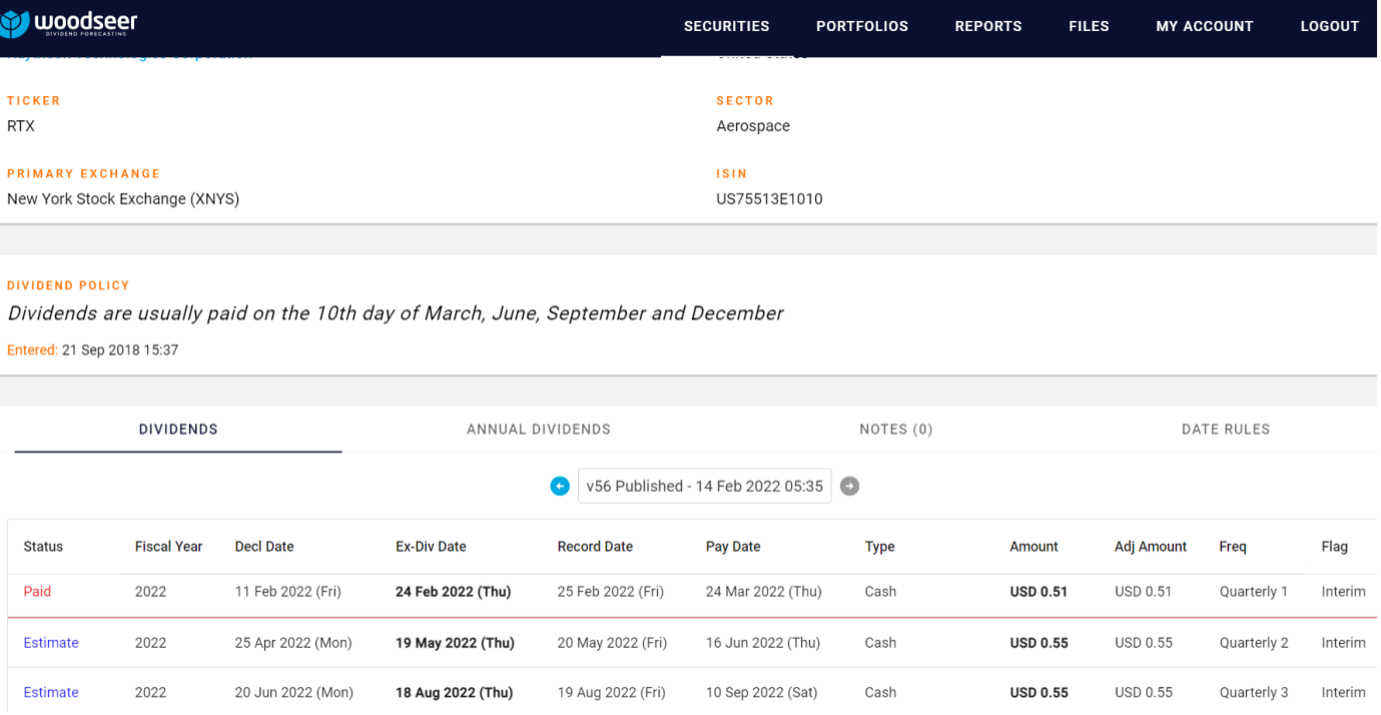Screen dimensions: 1381x715
Task: Click LOGOUT in the navigation bar
Action: (x=1330, y=27)
